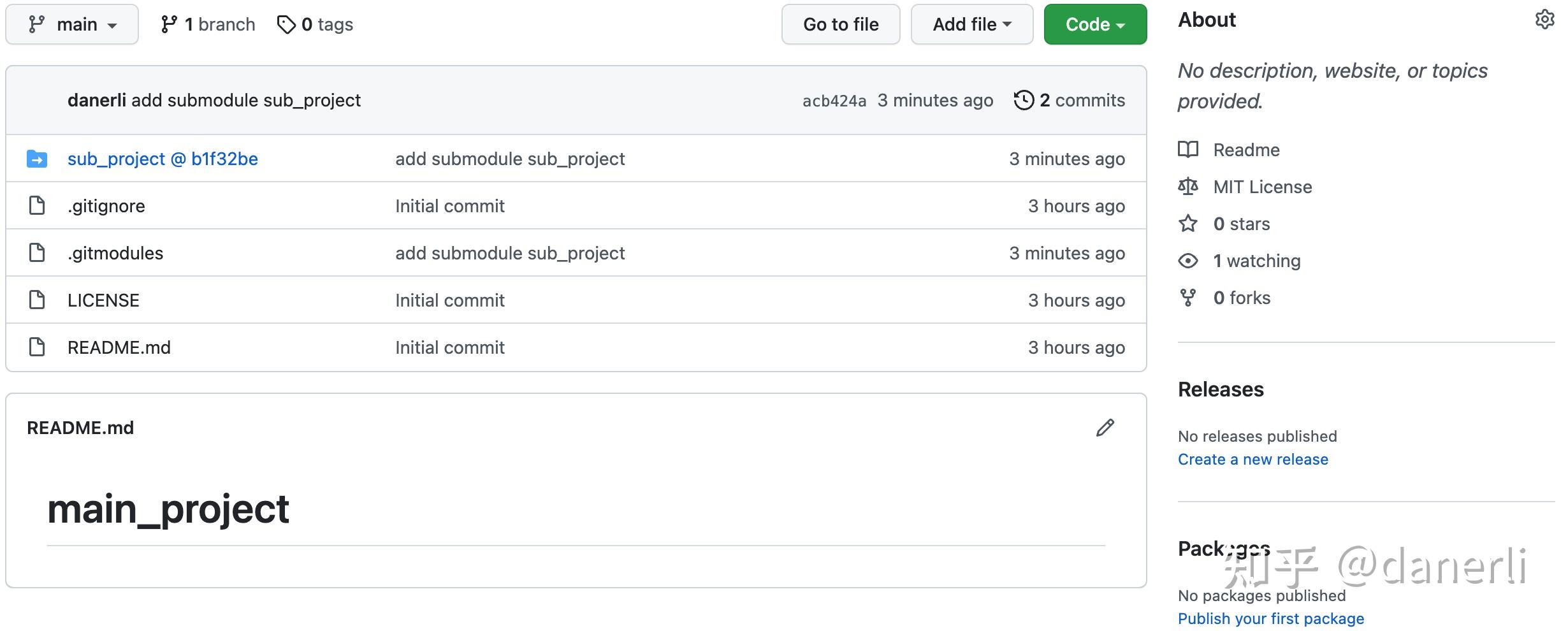Screen dimensions: 1568x631
Task: Open the main branch selector
Action: 71,24
